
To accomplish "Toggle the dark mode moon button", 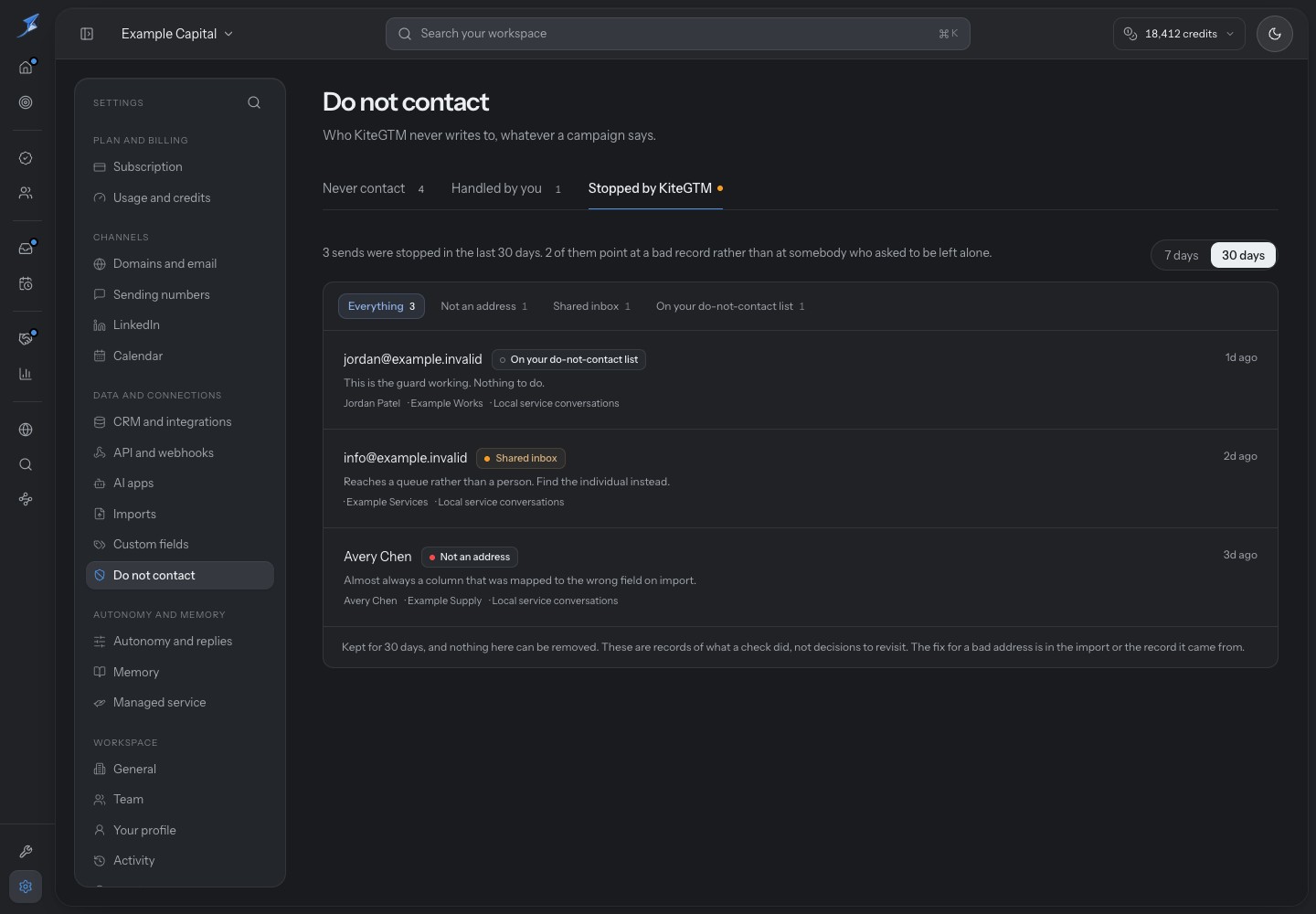I will point(1275,34).
